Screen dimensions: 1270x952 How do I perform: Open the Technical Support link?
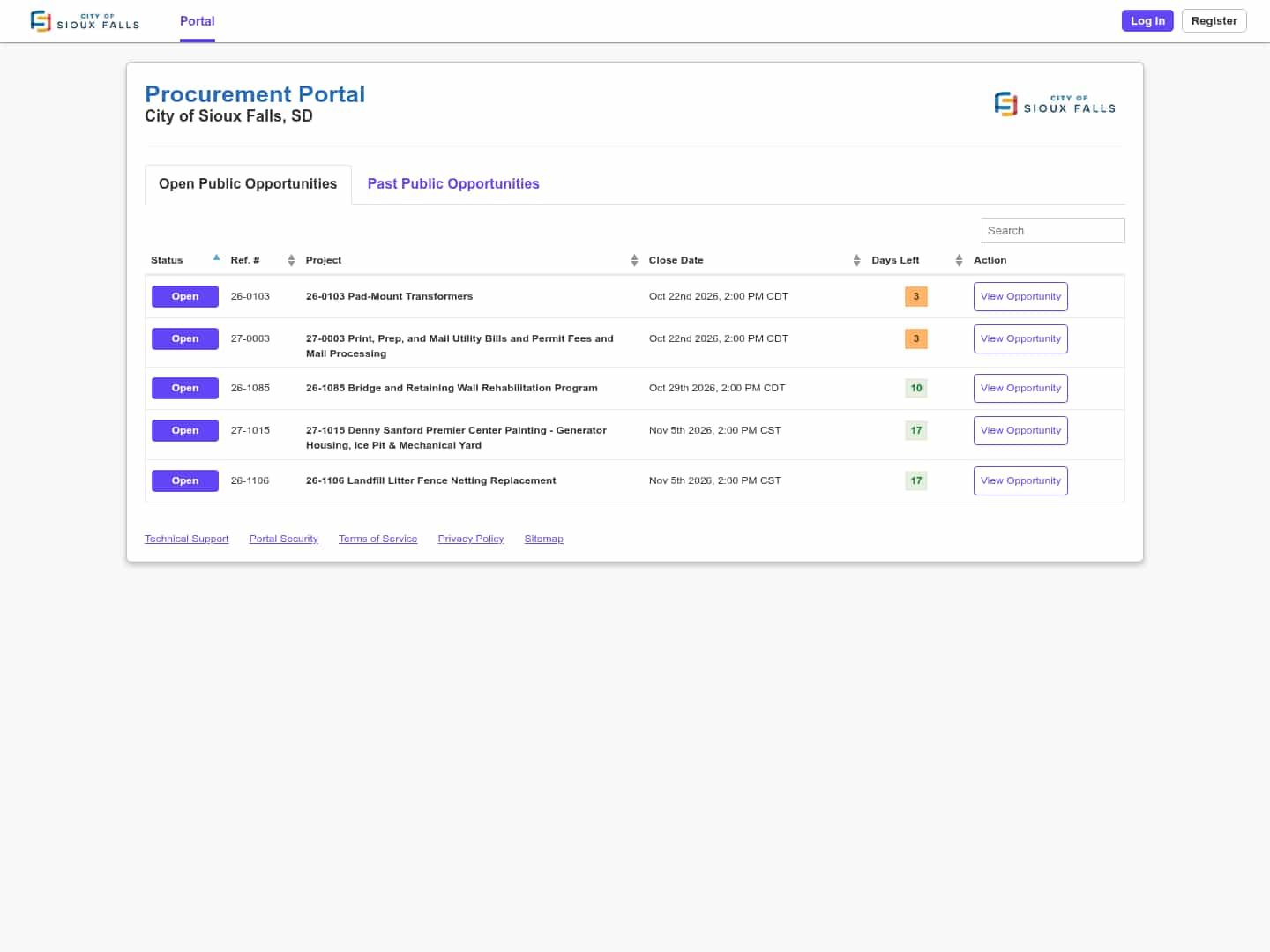[x=186, y=539]
